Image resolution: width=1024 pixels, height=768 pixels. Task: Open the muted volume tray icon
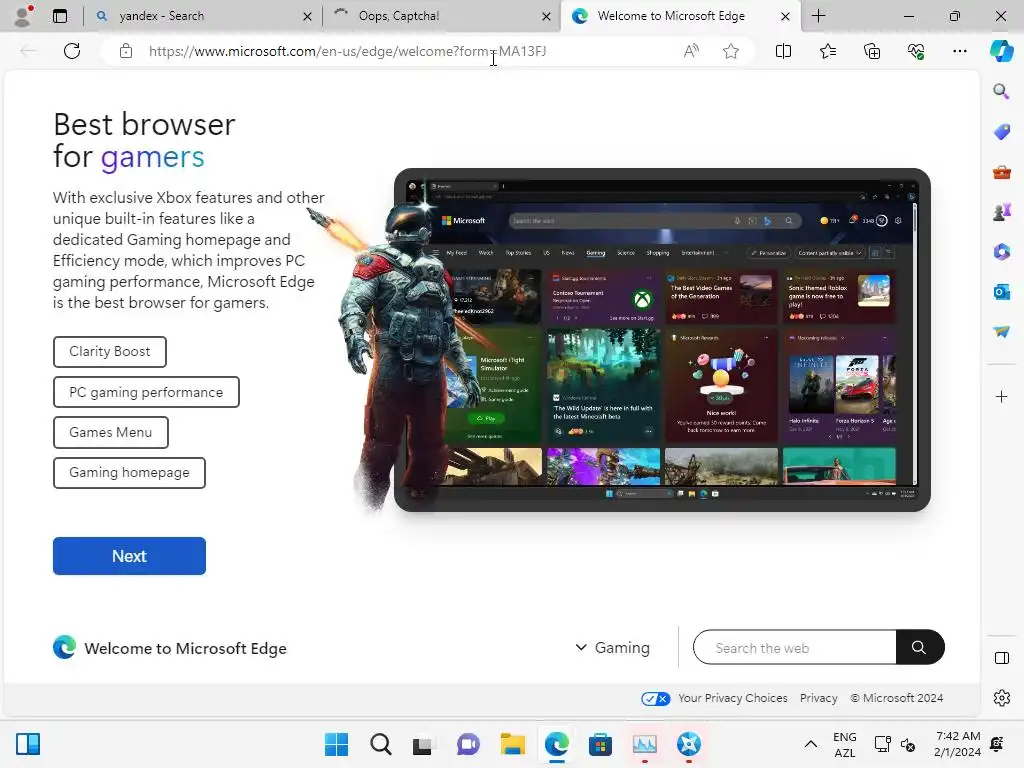coord(908,744)
